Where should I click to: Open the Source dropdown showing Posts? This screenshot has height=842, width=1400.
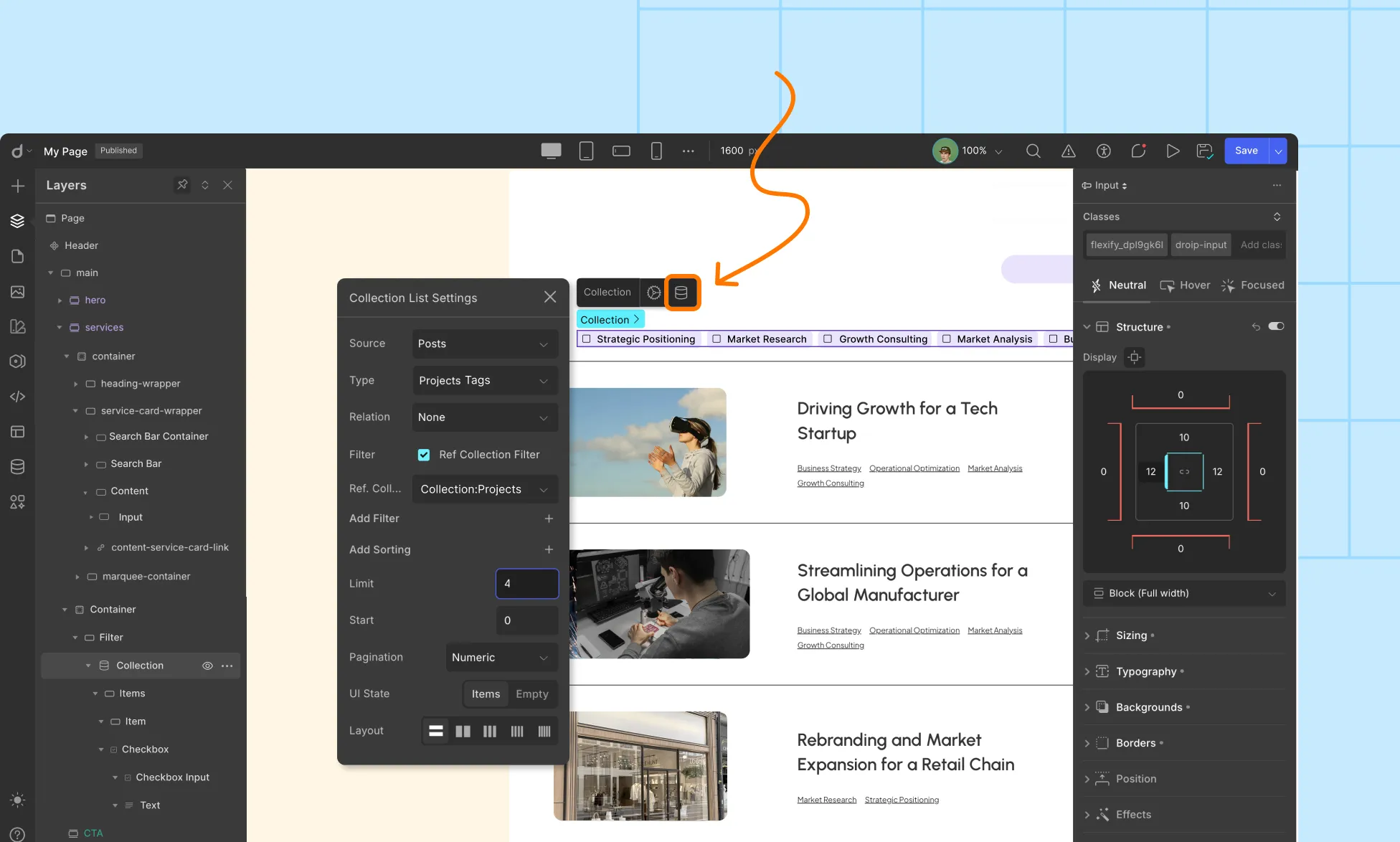(485, 344)
